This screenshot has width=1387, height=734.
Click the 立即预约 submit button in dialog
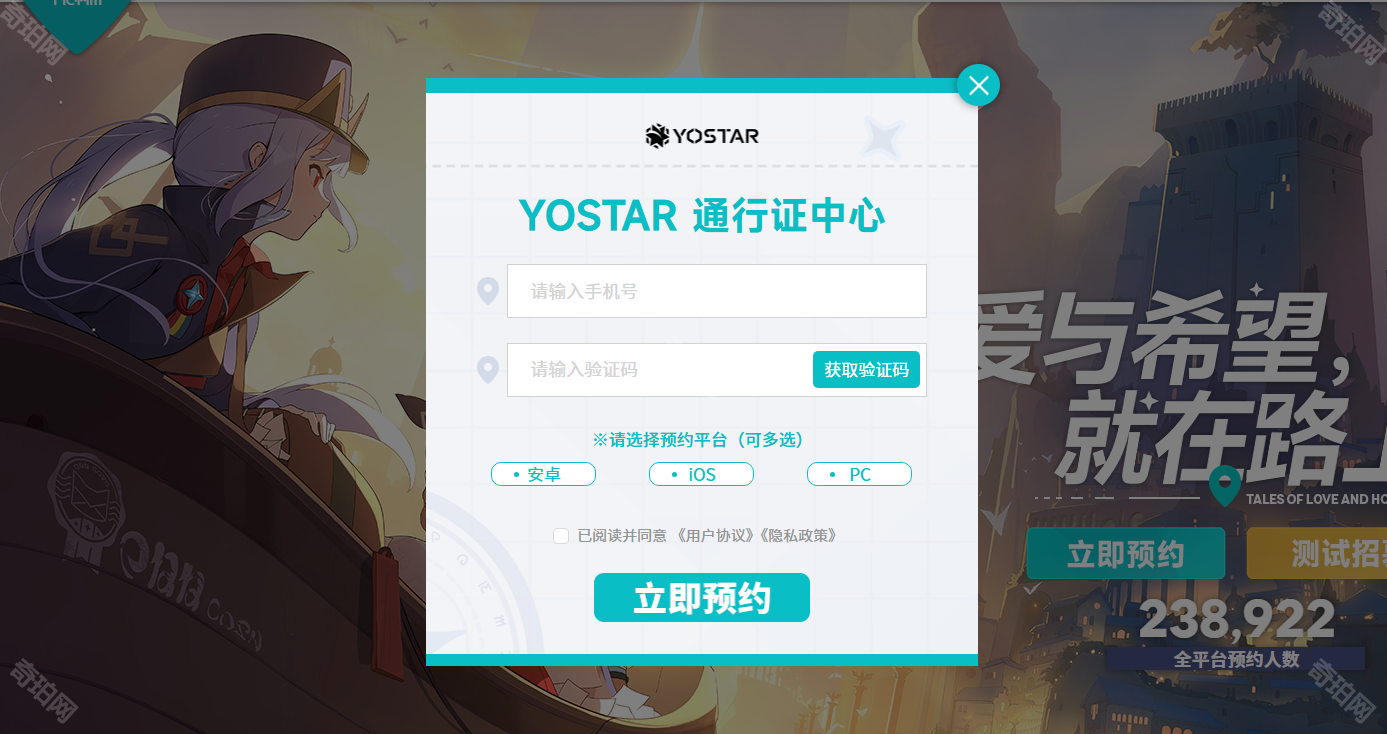(702, 597)
